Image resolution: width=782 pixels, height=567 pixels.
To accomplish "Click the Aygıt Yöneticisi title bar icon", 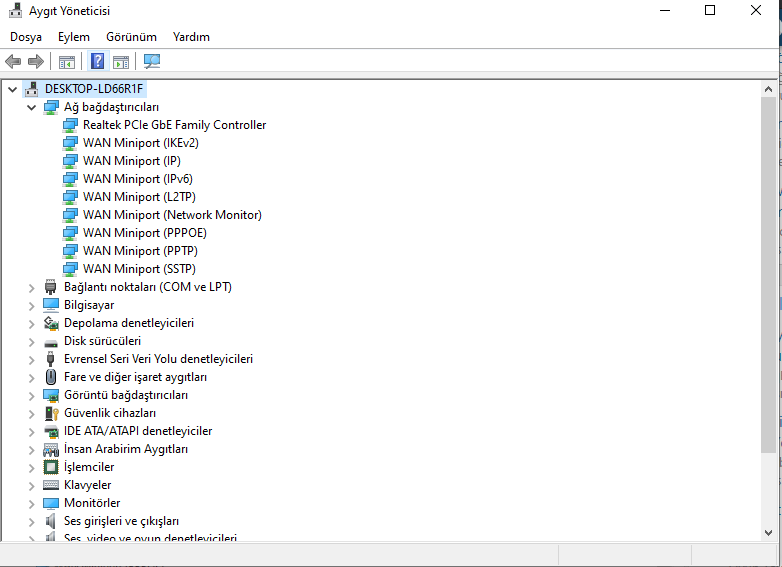I will click(15, 10).
